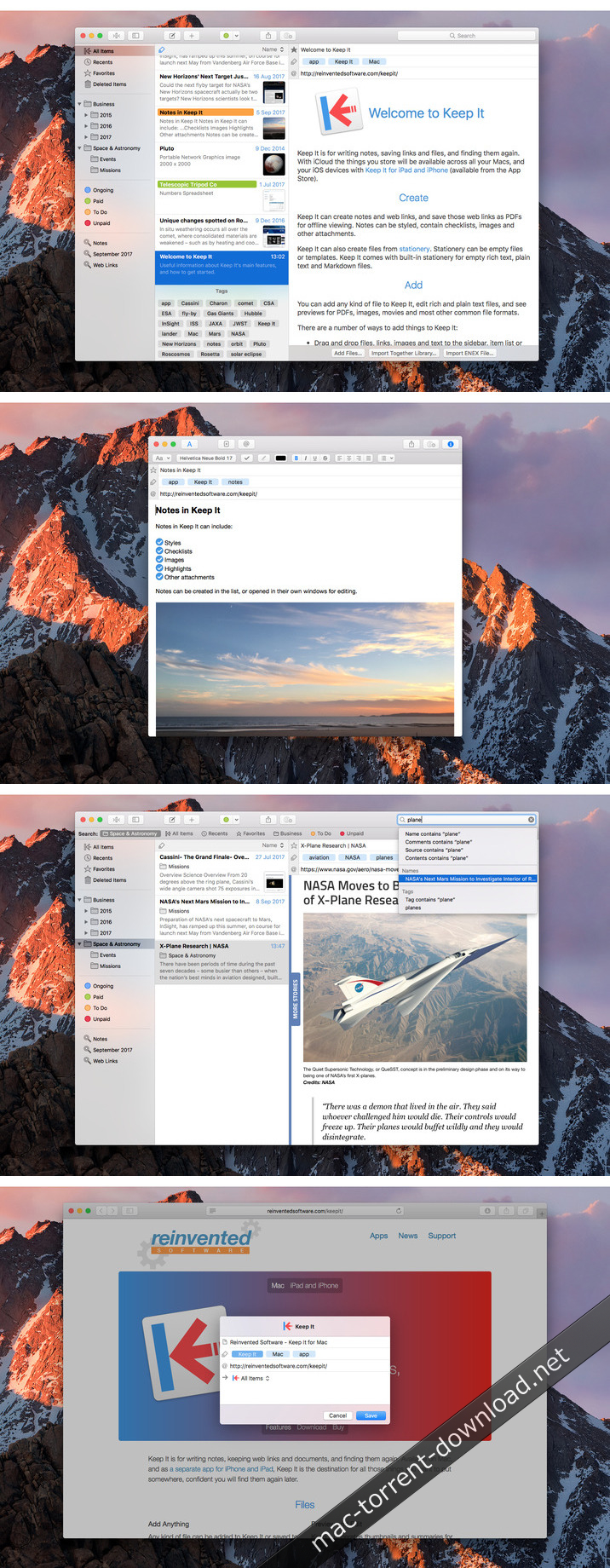Click the @ link toolbar icon
This screenshot has height=1568, width=610.
(x=246, y=444)
